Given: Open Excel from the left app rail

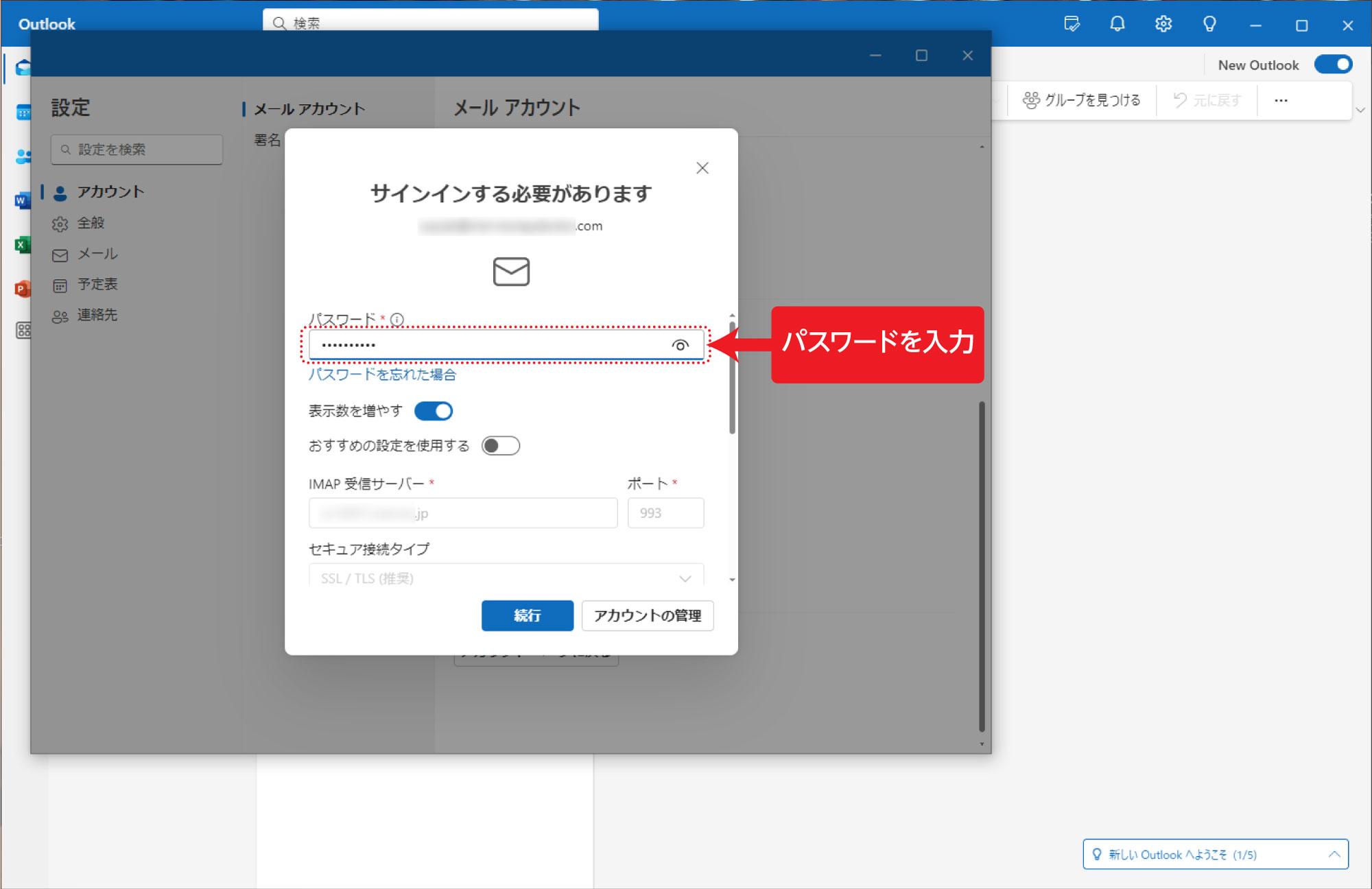Looking at the screenshot, I should 23,245.
